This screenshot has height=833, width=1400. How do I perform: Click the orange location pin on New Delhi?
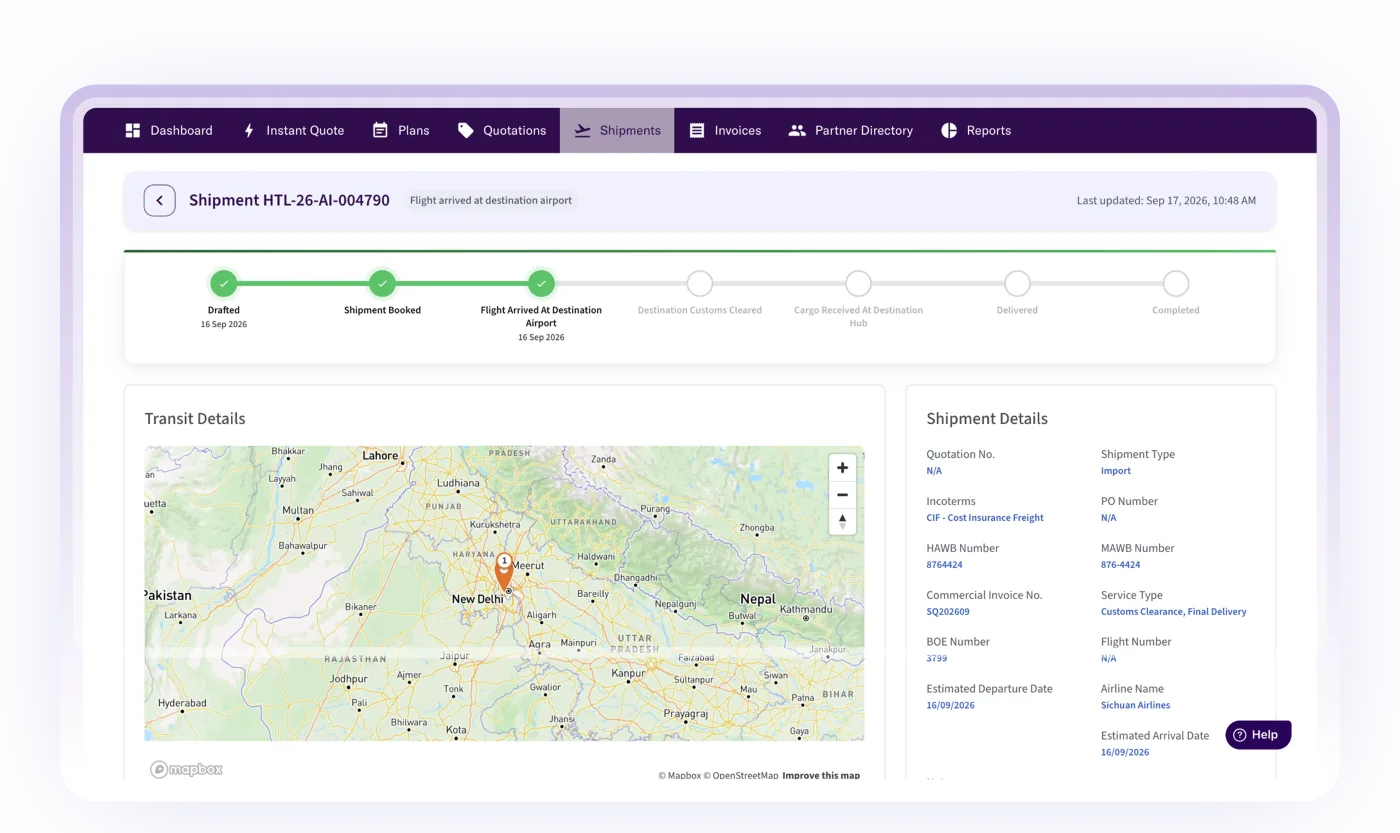tap(505, 572)
